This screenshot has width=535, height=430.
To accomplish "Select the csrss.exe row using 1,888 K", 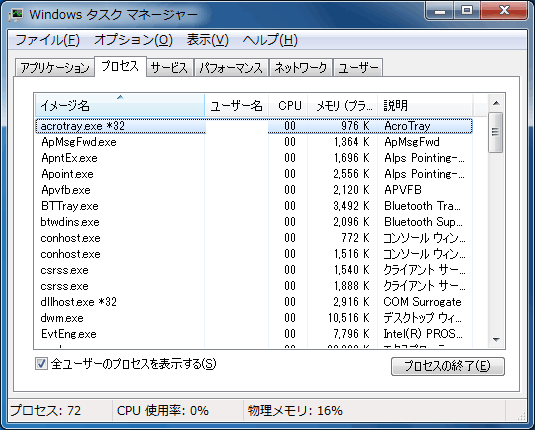I will point(254,286).
